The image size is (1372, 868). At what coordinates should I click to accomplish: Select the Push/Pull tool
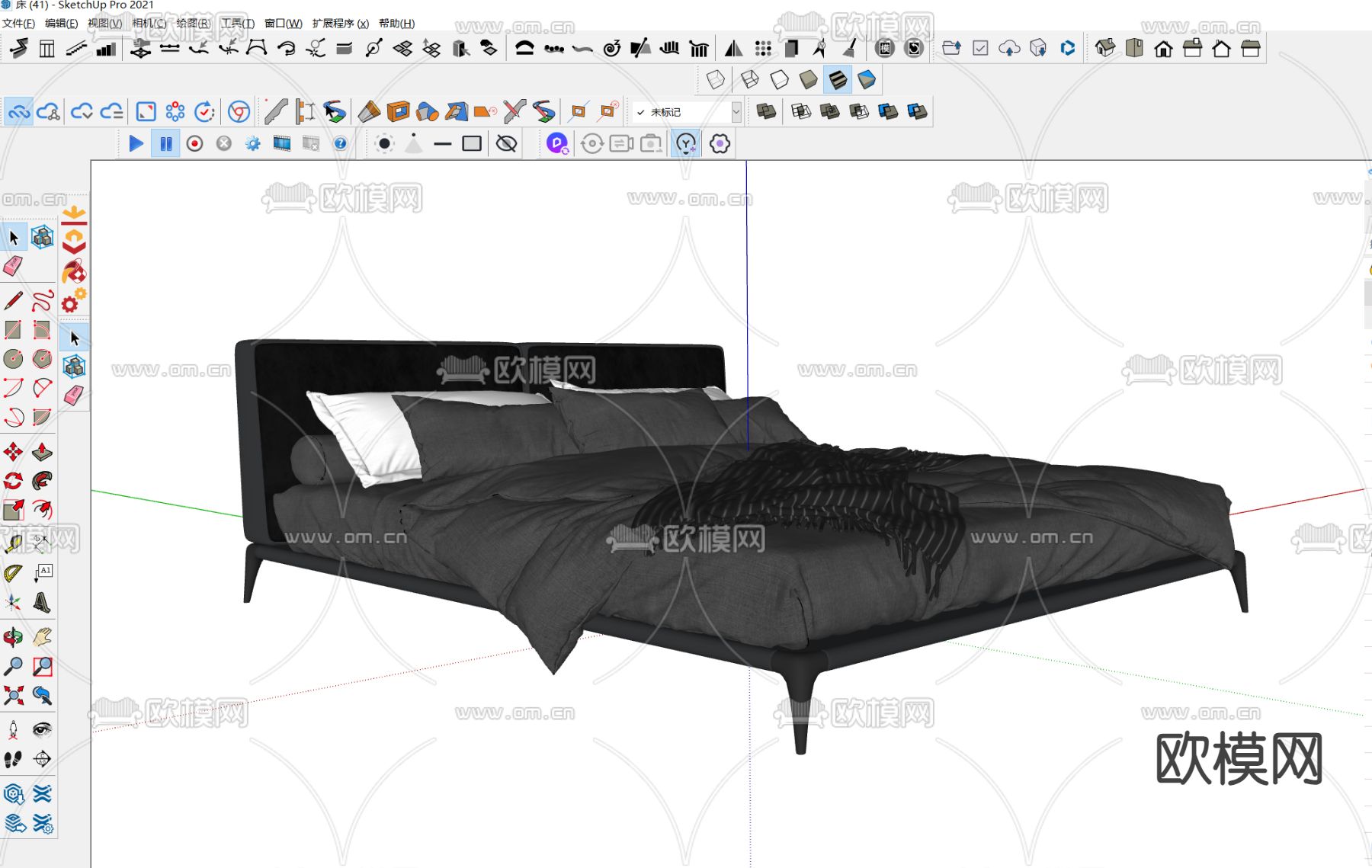click(x=42, y=452)
